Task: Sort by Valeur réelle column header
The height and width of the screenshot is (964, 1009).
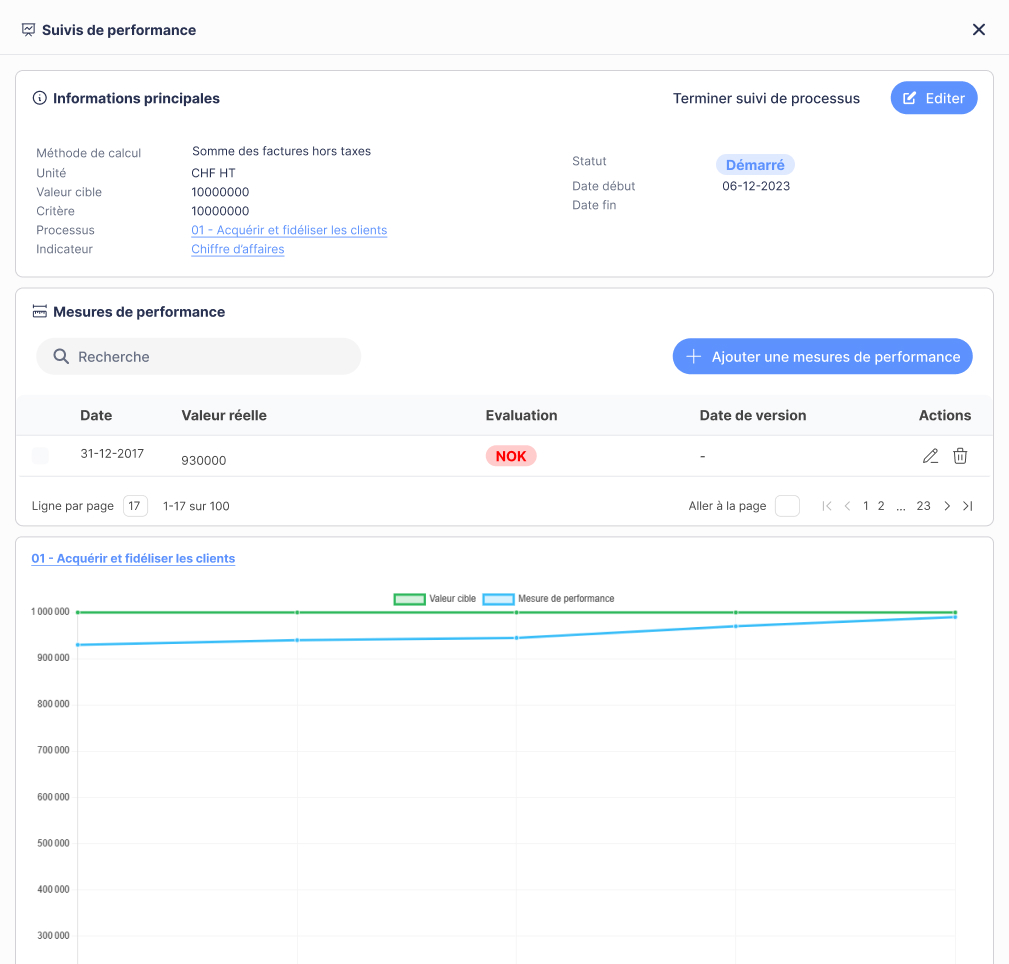Action: [x=224, y=415]
